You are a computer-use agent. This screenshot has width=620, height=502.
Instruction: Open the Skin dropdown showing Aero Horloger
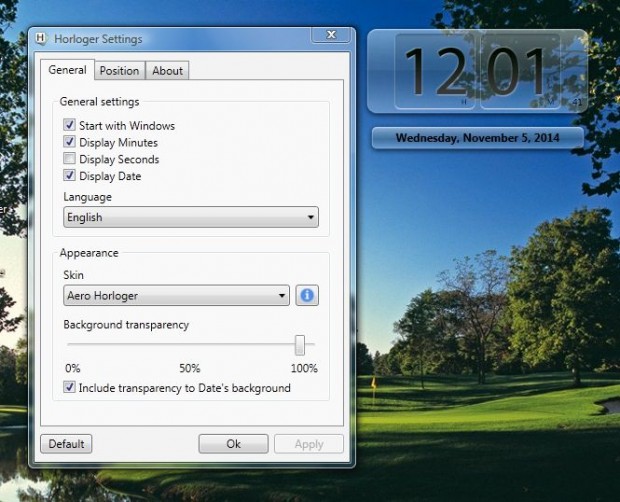click(x=176, y=295)
